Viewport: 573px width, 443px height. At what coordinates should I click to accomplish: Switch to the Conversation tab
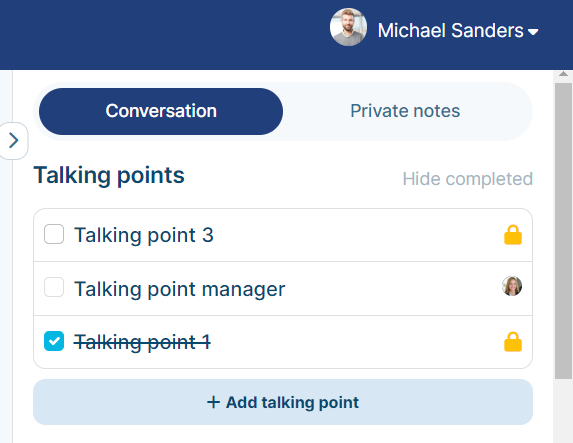(161, 111)
